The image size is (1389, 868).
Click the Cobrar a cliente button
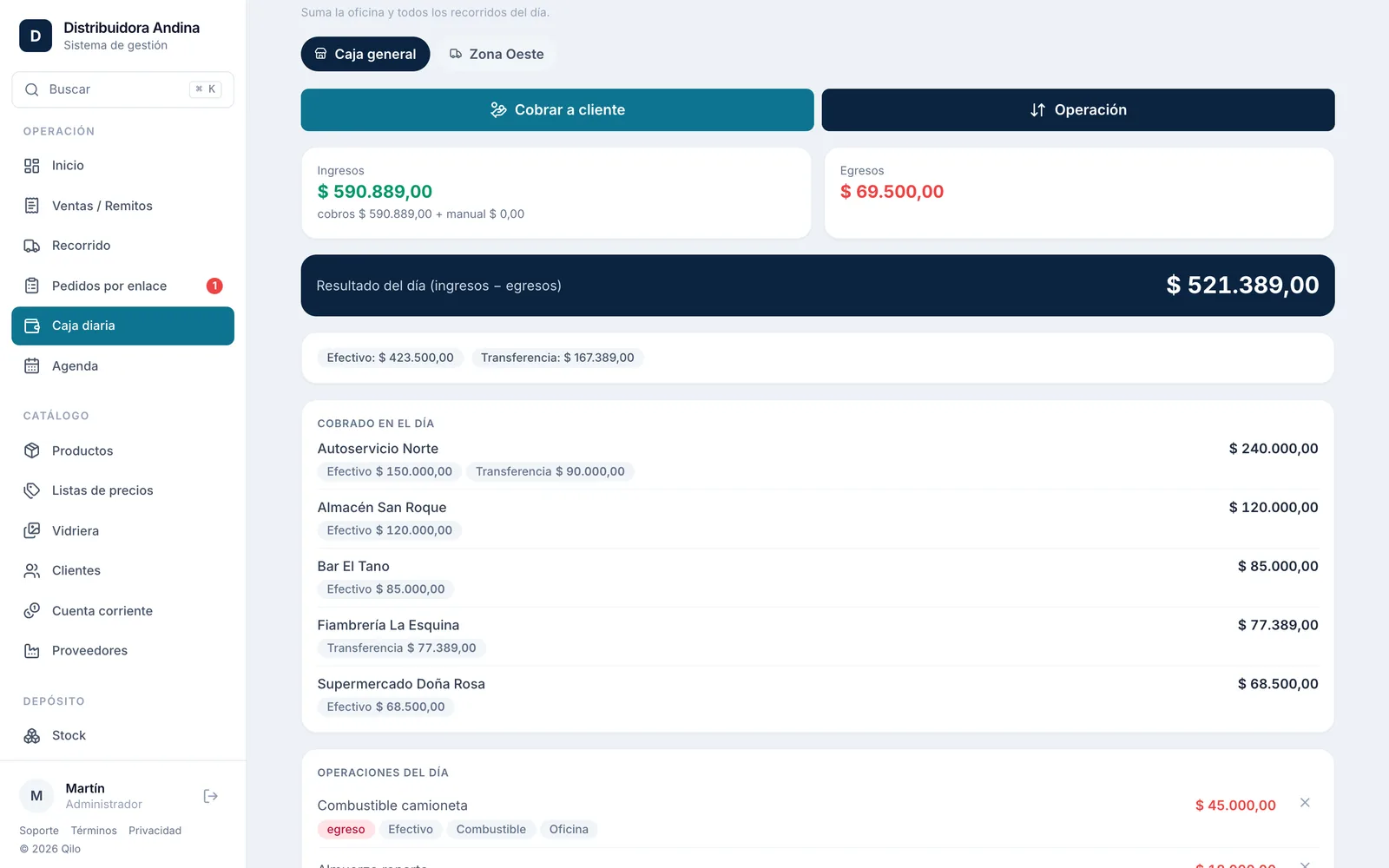(x=557, y=110)
